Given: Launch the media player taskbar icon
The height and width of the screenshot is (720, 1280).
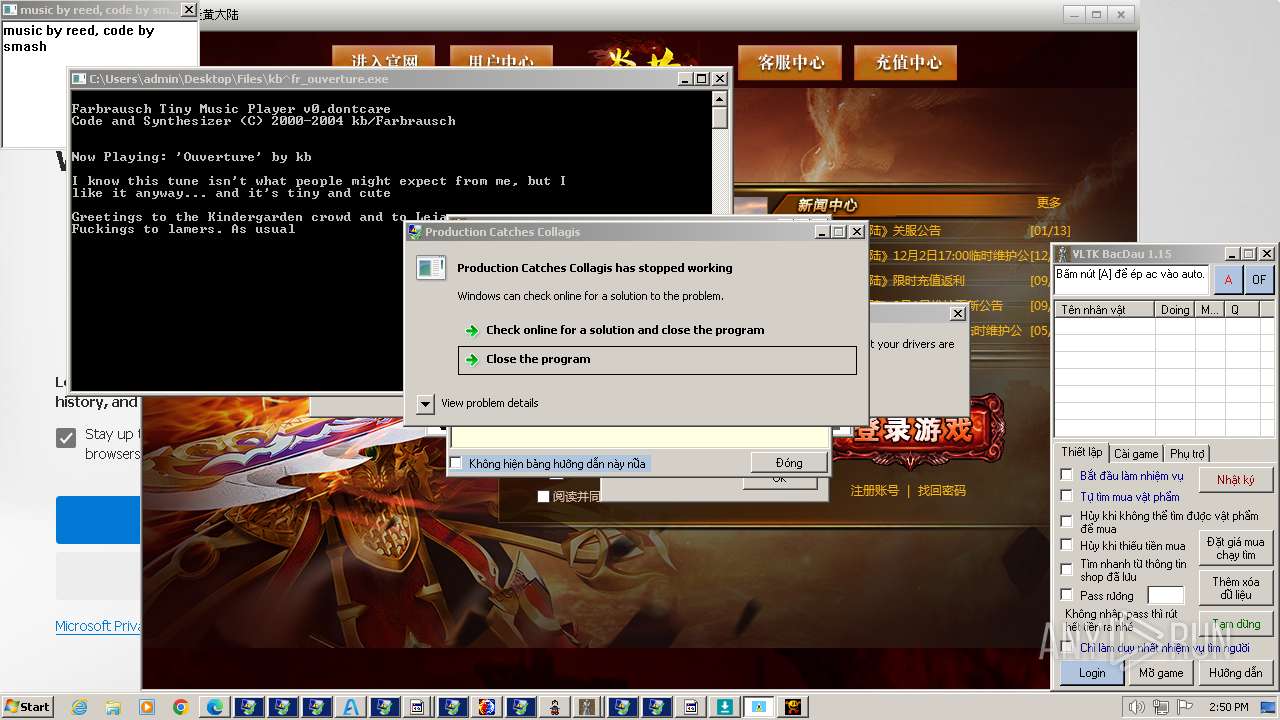Looking at the screenshot, I should [x=147, y=707].
